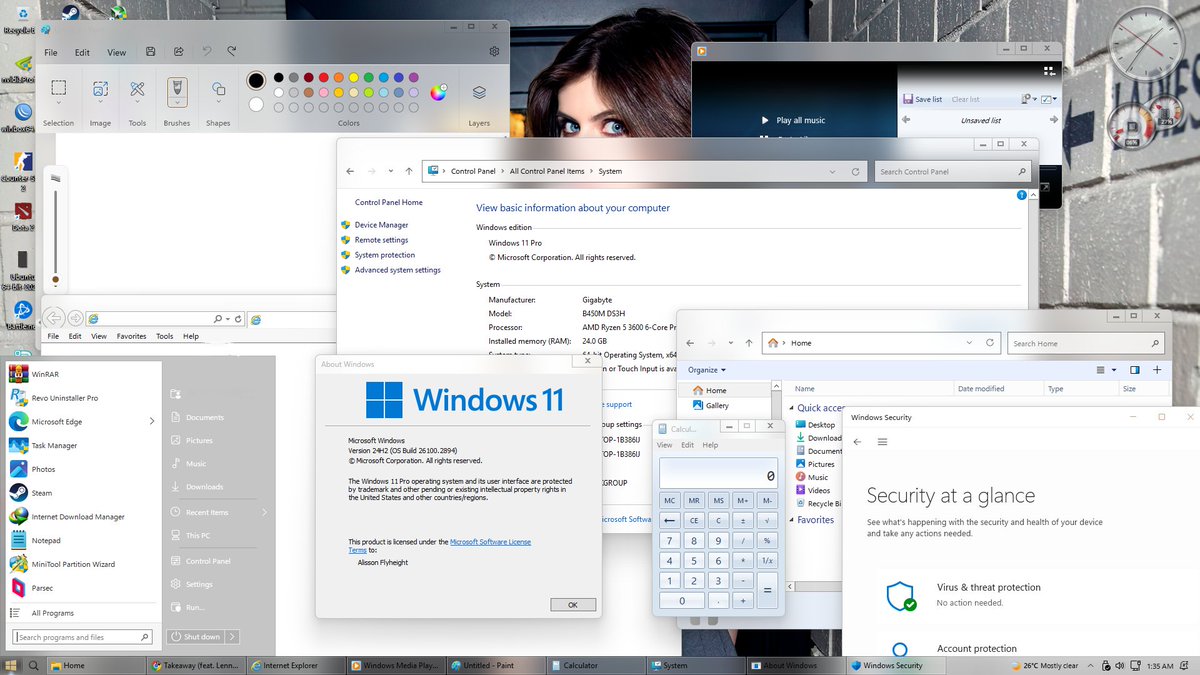1200x675 pixels.
Task: Click the Edit menu in Calculator
Action: pyautogui.click(x=686, y=444)
